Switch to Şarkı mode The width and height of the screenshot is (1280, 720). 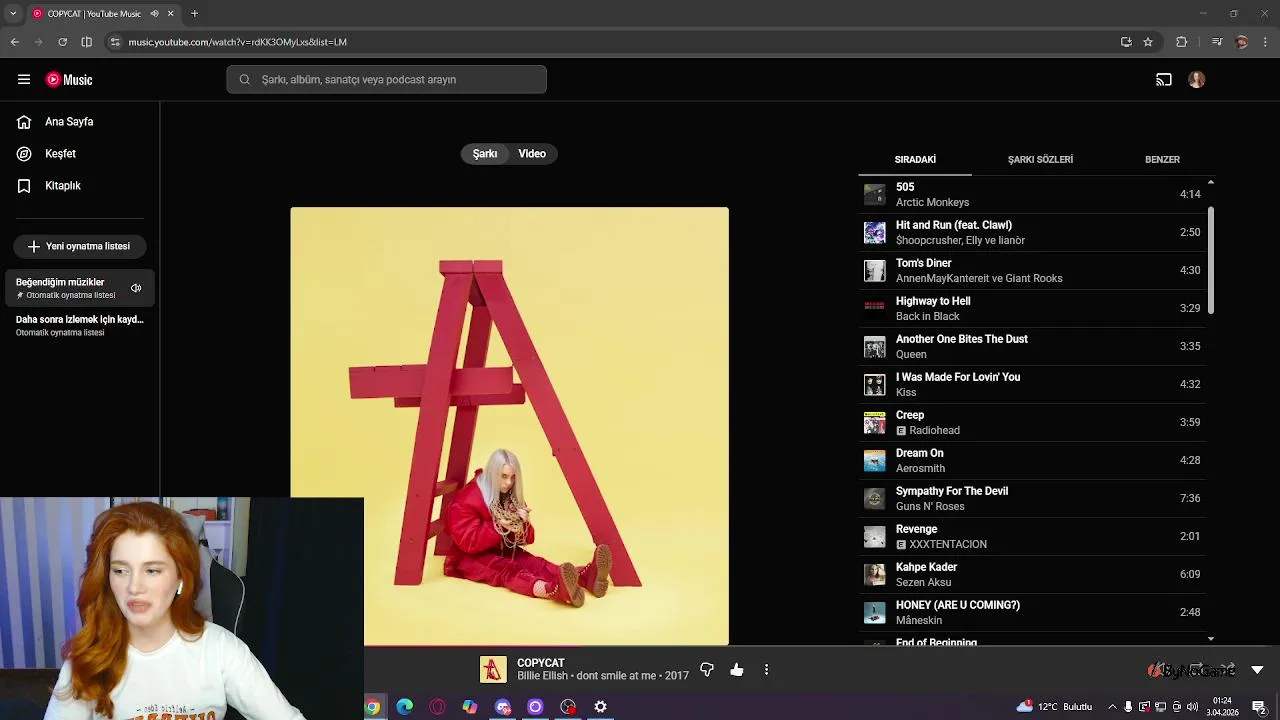click(x=485, y=154)
